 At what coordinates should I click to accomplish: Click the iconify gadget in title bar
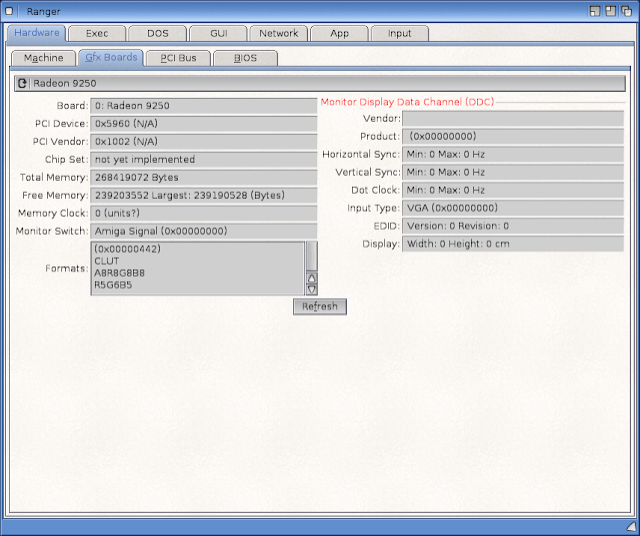(595, 10)
